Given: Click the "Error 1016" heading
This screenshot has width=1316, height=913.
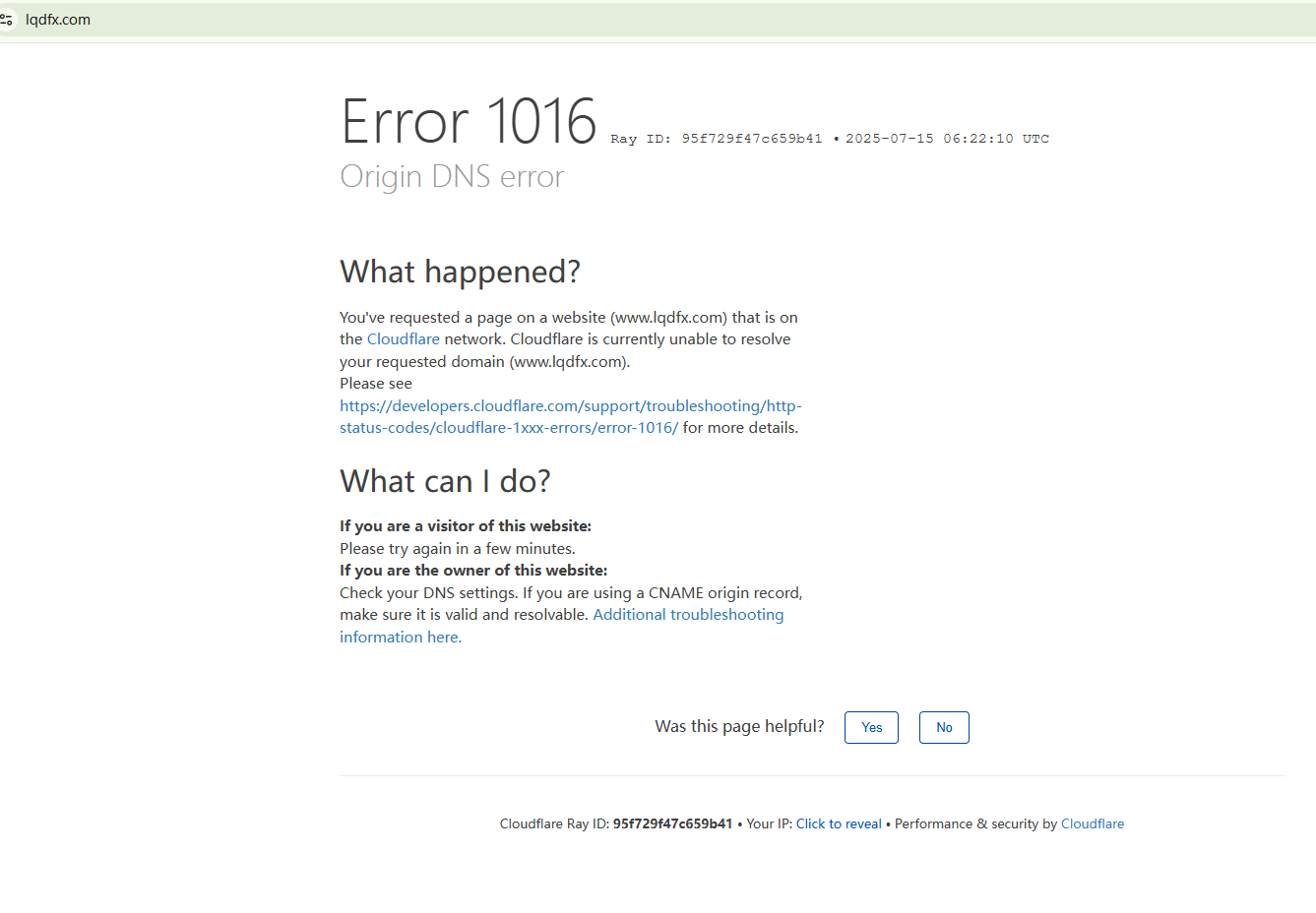Looking at the screenshot, I should pyautogui.click(x=469, y=122).
